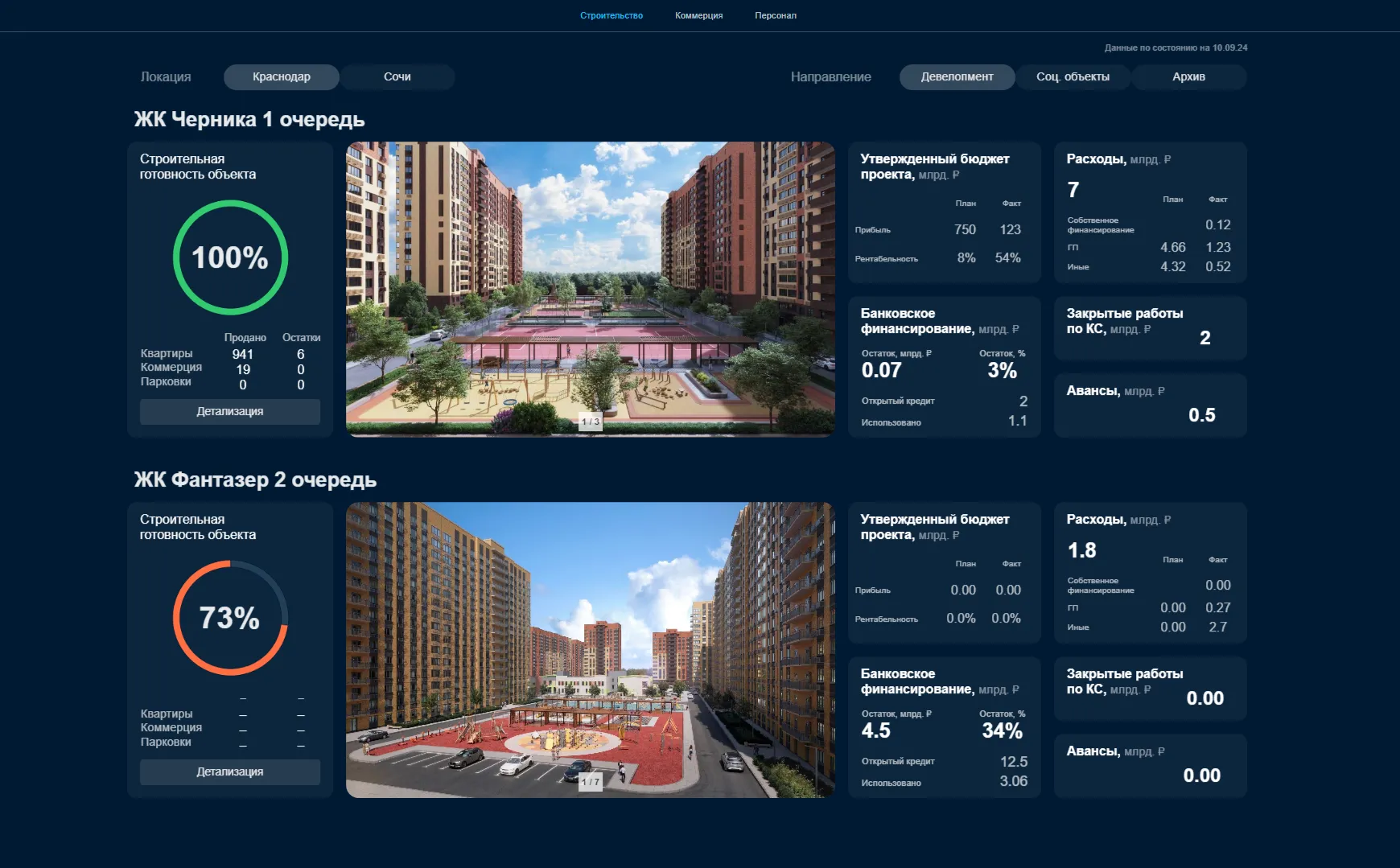Select Фантазер bank financing 34% remainder card

[x=944, y=727]
